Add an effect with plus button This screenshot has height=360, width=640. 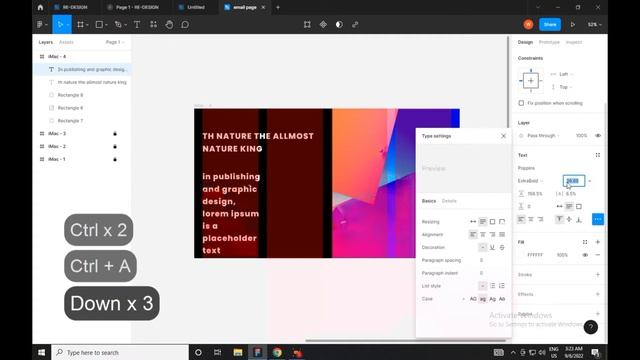pos(598,294)
